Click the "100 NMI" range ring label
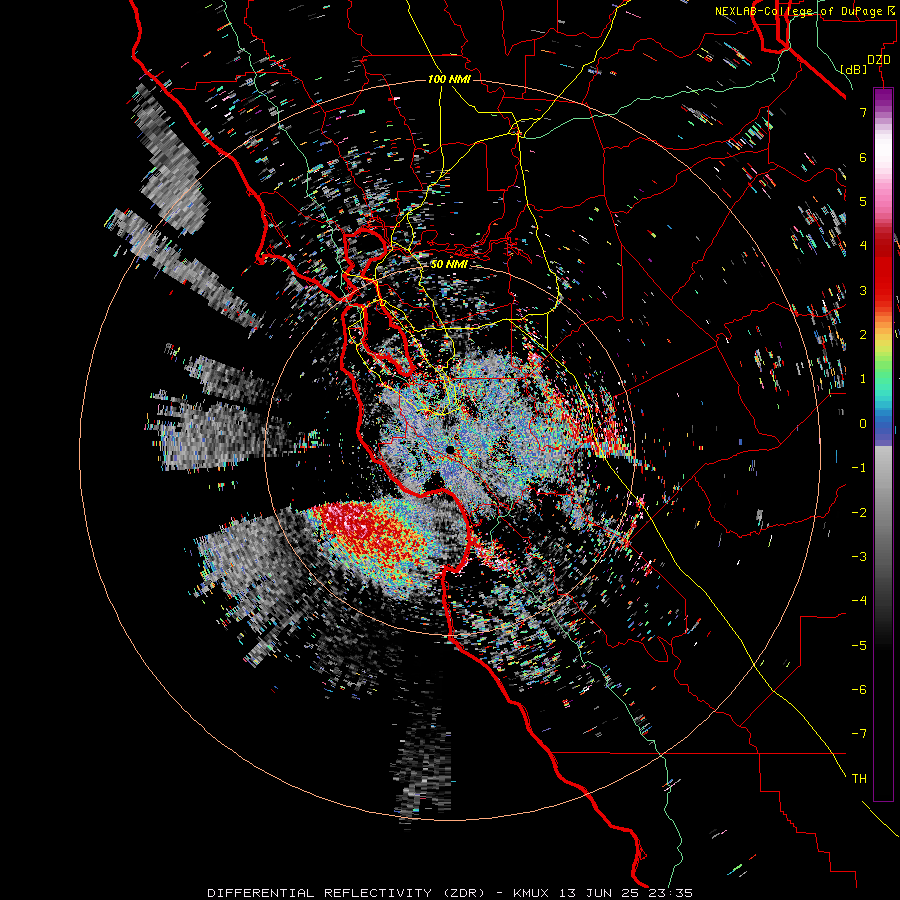This screenshot has width=900, height=900. pyautogui.click(x=449, y=79)
